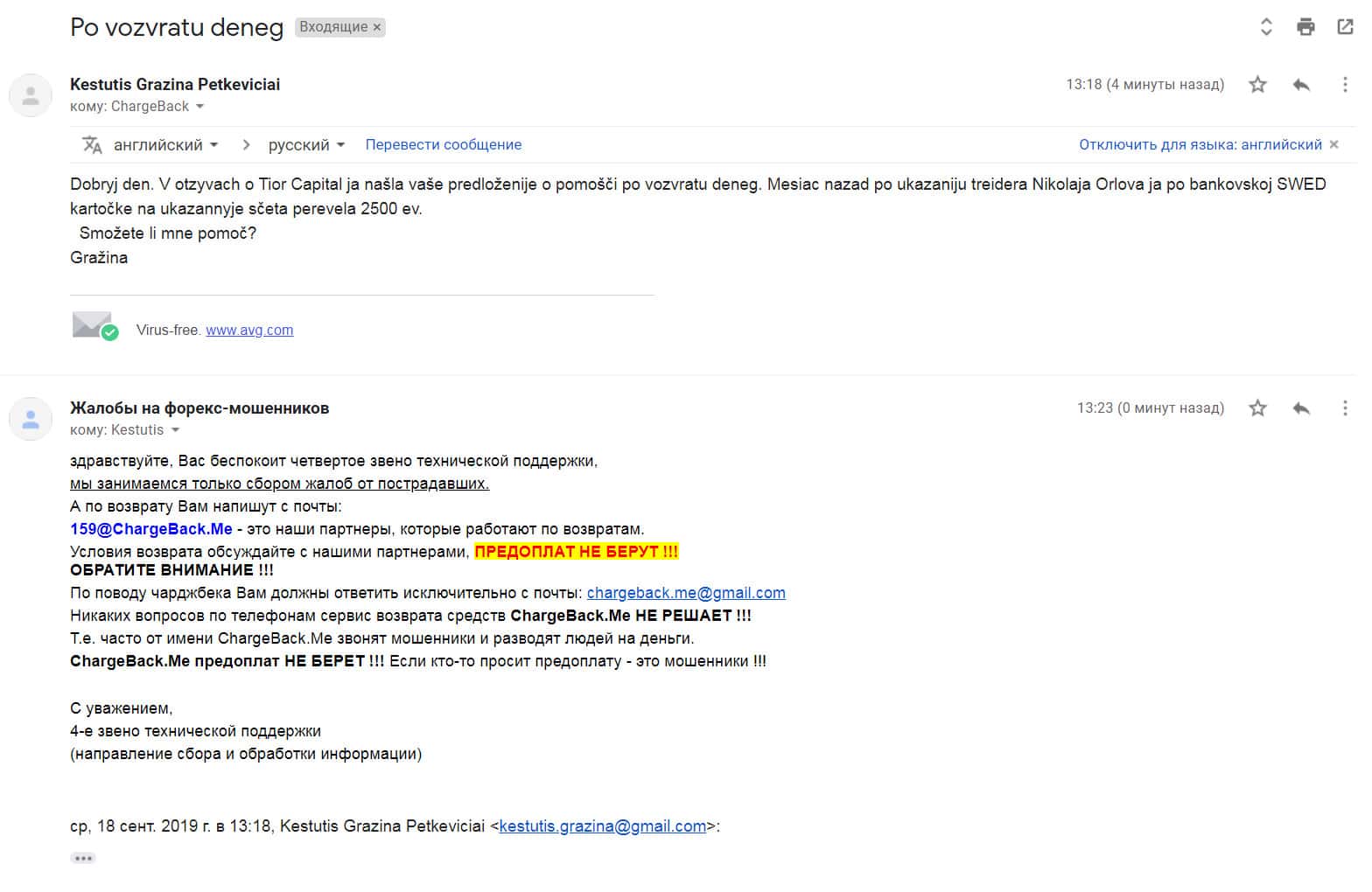Show trimmed quoted content ellipsis

point(83,858)
